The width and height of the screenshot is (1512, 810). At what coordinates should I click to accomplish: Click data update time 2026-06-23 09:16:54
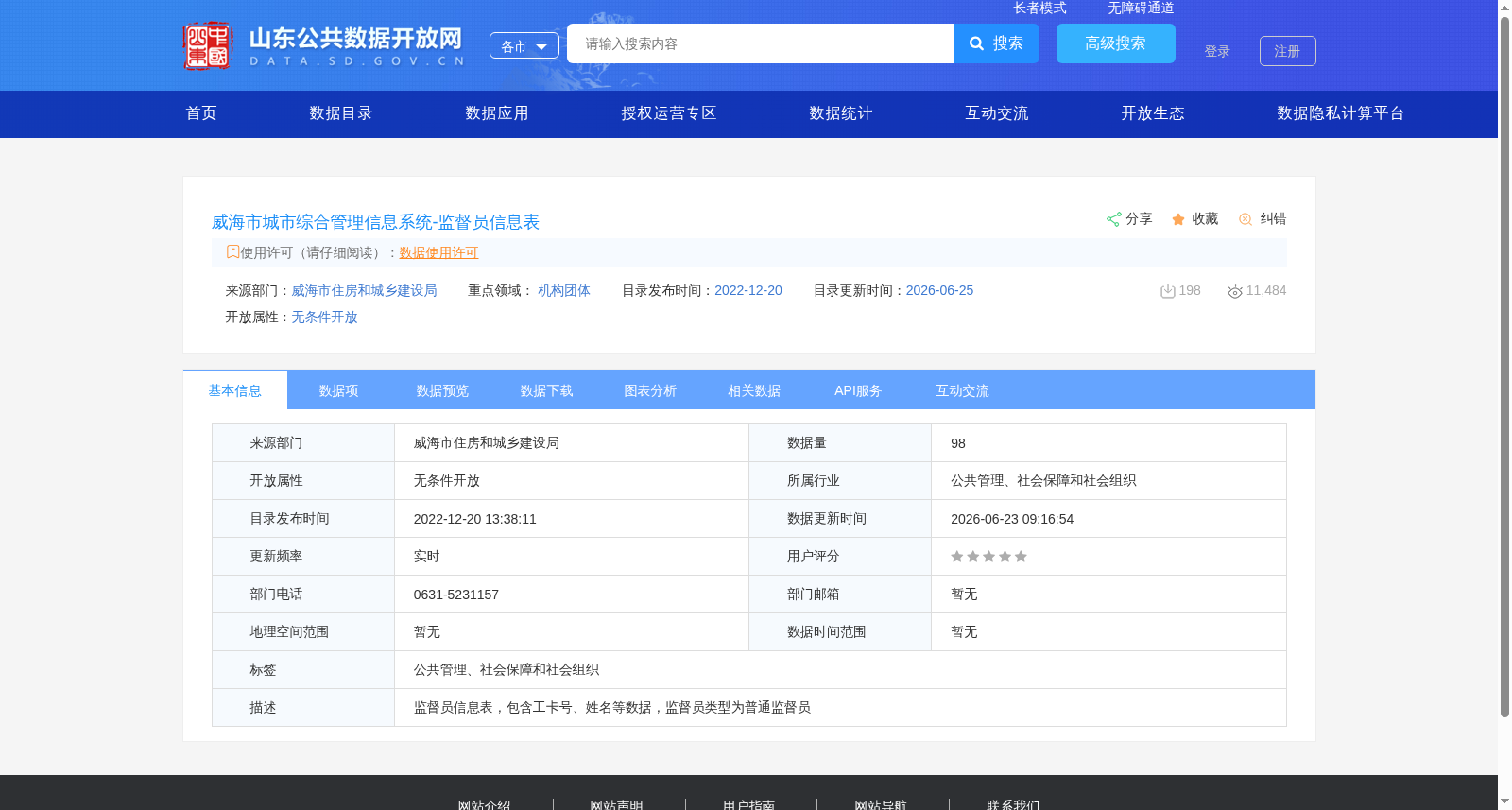pos(1012,519)
